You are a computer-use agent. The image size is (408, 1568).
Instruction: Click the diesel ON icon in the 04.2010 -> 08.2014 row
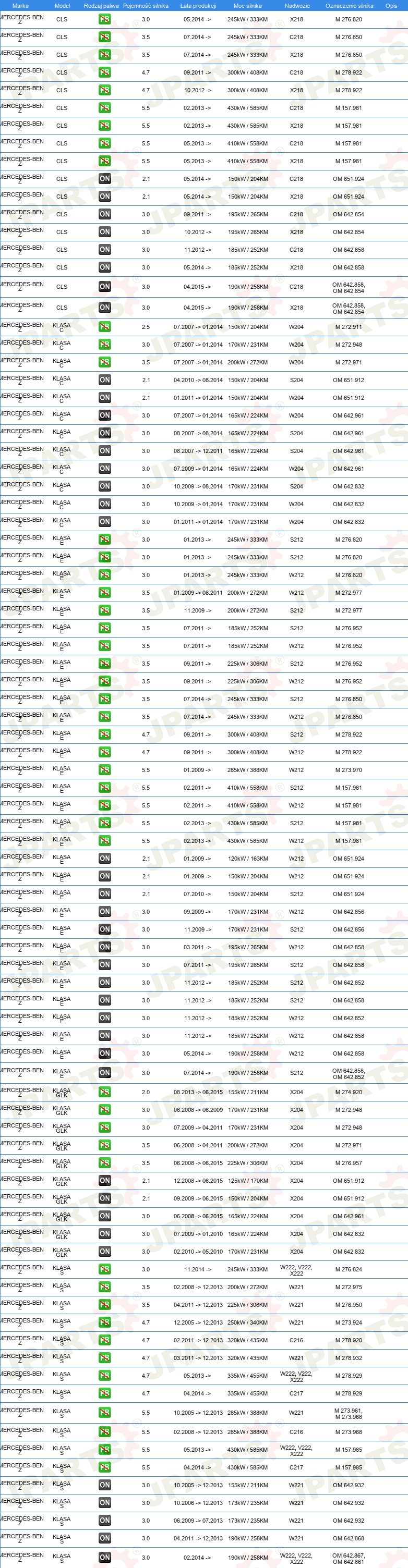[x=105, y=380]
